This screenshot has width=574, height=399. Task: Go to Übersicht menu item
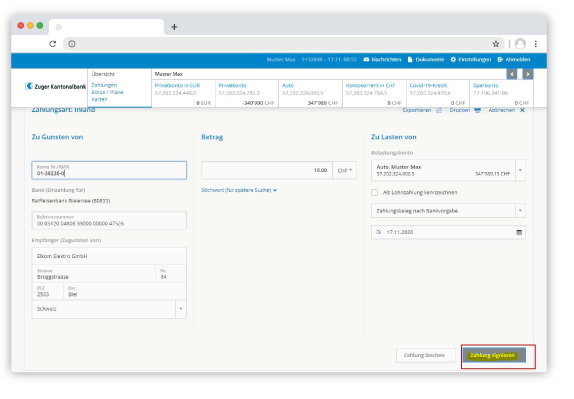(x=103, y=74)
